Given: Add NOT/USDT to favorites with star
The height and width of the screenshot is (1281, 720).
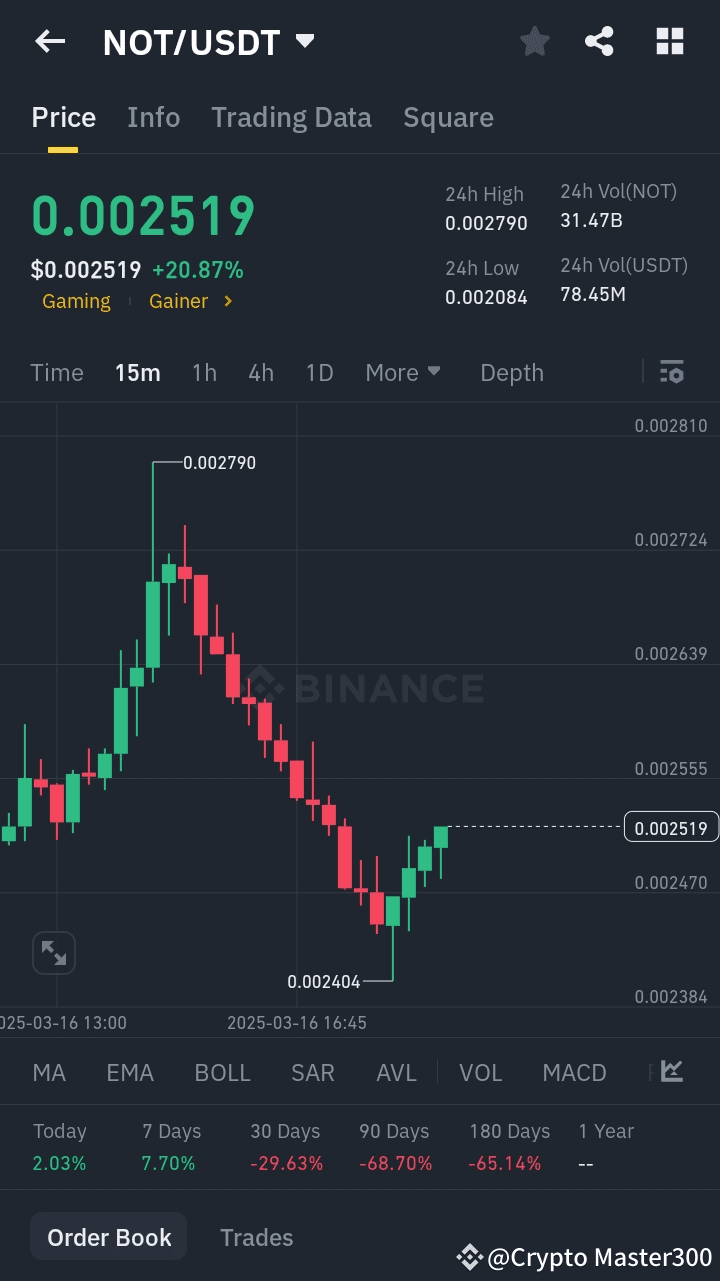Looking at the screenshot, I should click(x=535, y=41).
